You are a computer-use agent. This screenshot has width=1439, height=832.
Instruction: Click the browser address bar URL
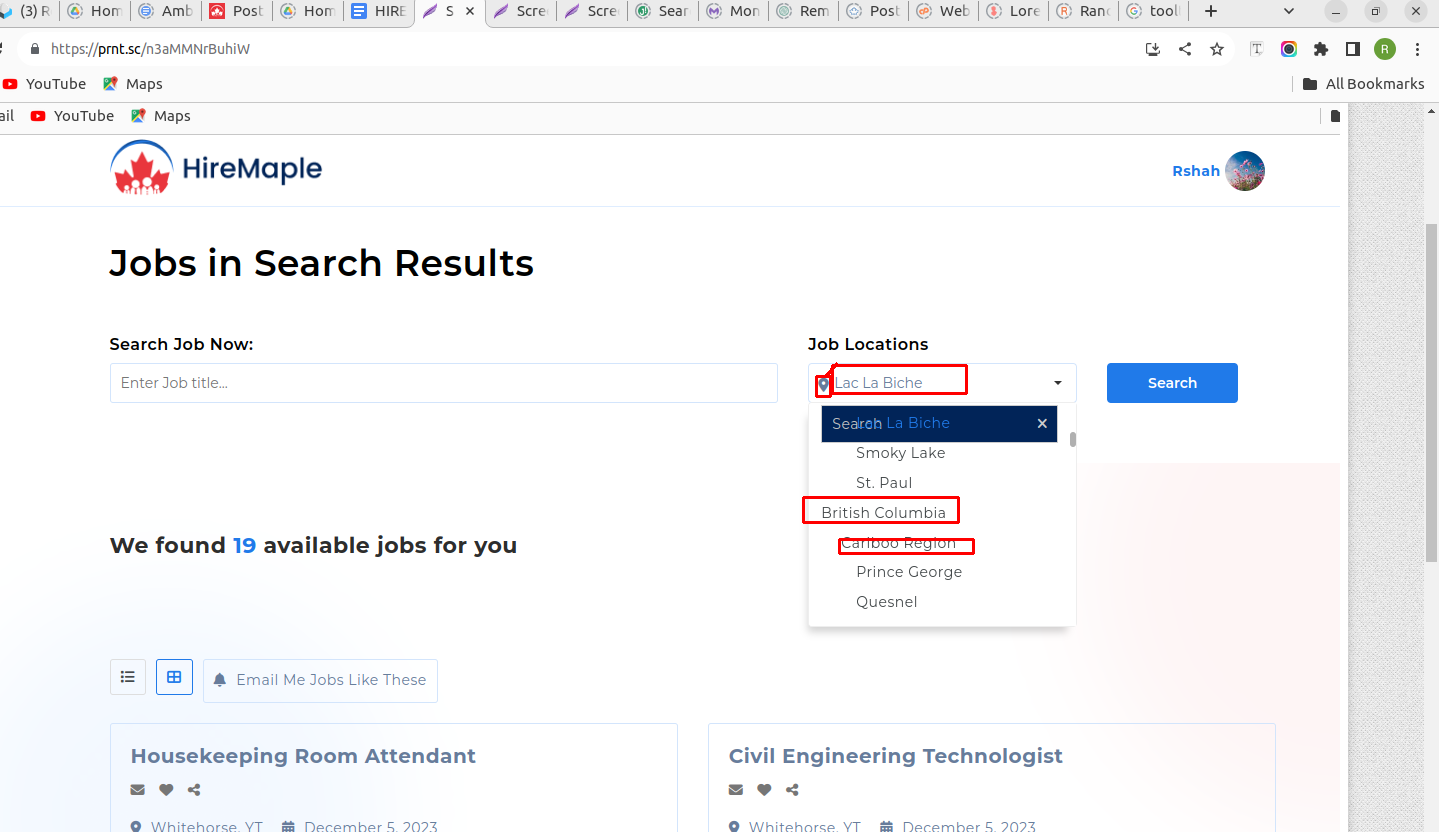point(150,49)
